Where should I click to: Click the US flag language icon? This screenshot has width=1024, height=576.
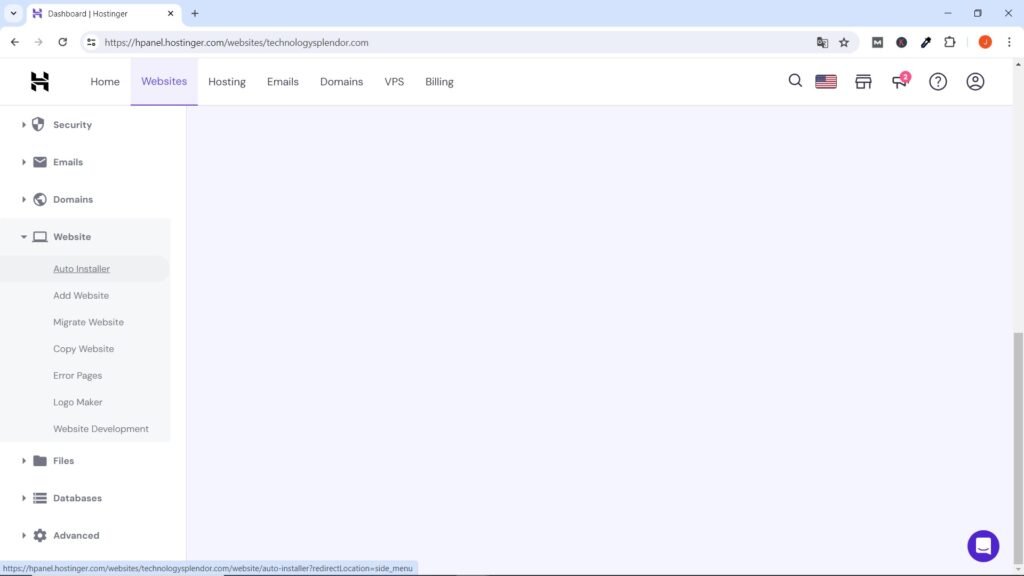click(825, 81)
